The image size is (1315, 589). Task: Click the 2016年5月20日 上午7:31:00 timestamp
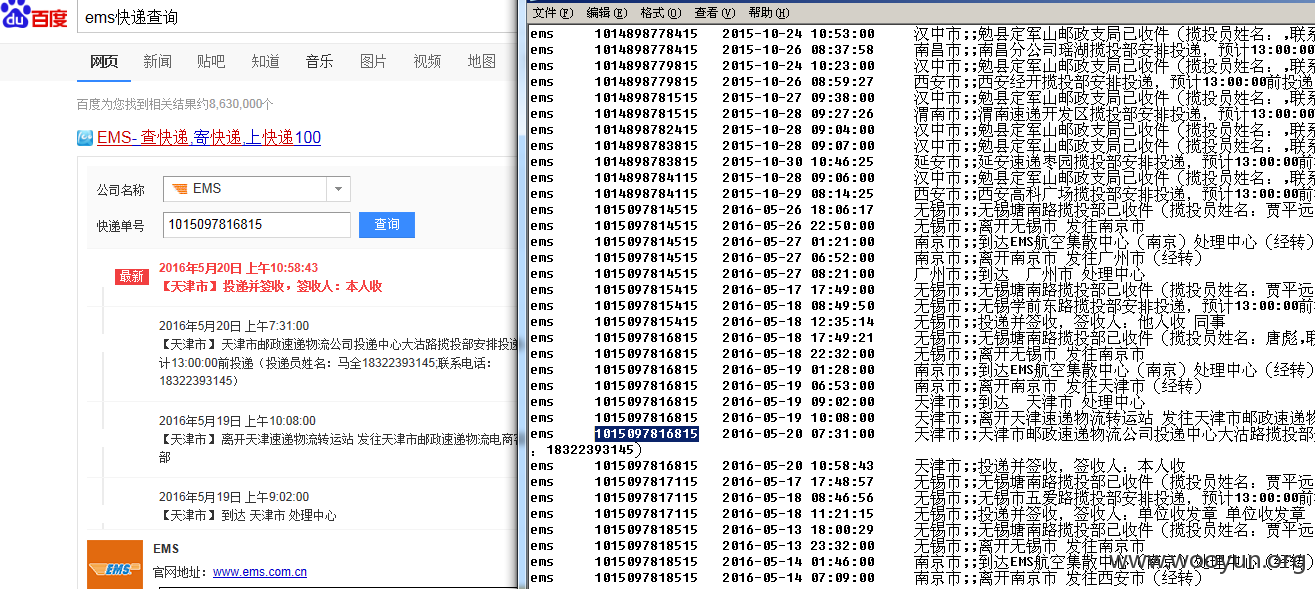pyautogui.click(x=234, y=326)
